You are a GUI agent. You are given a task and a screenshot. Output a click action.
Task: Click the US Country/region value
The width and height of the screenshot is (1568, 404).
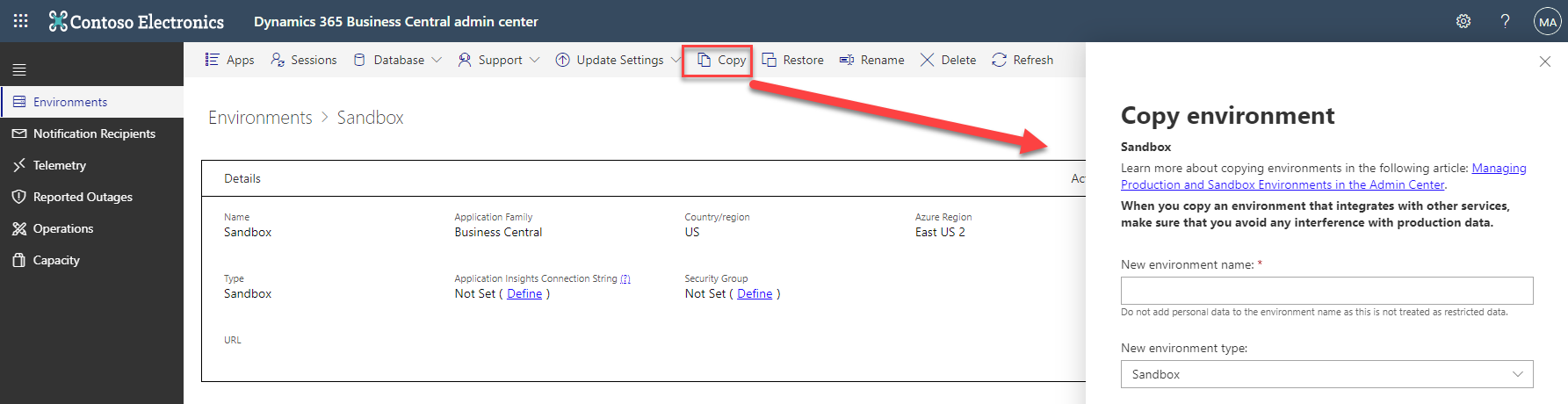click(692, 232)
